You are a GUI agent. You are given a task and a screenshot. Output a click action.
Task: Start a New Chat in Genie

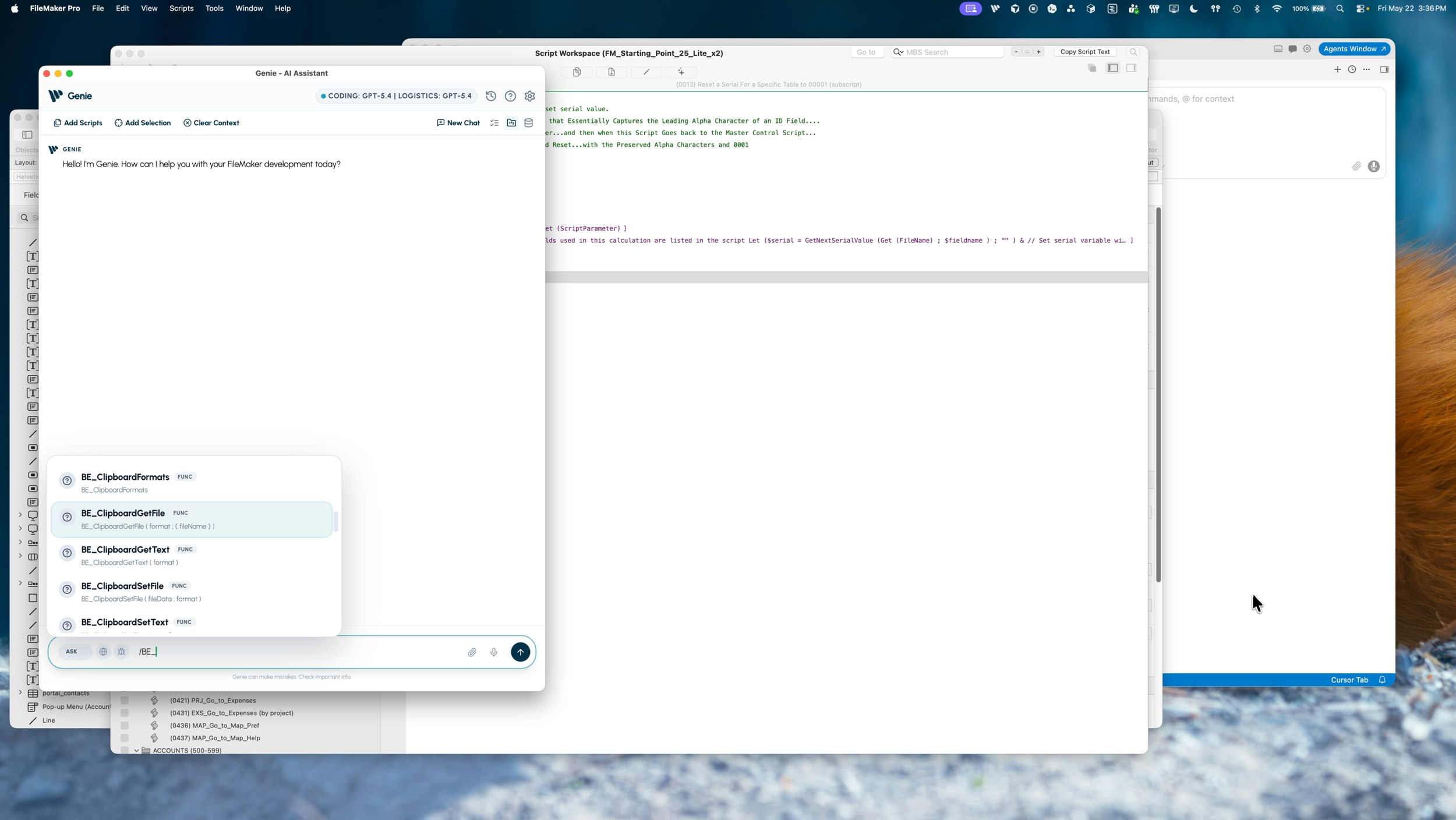(x=458, y=123)
